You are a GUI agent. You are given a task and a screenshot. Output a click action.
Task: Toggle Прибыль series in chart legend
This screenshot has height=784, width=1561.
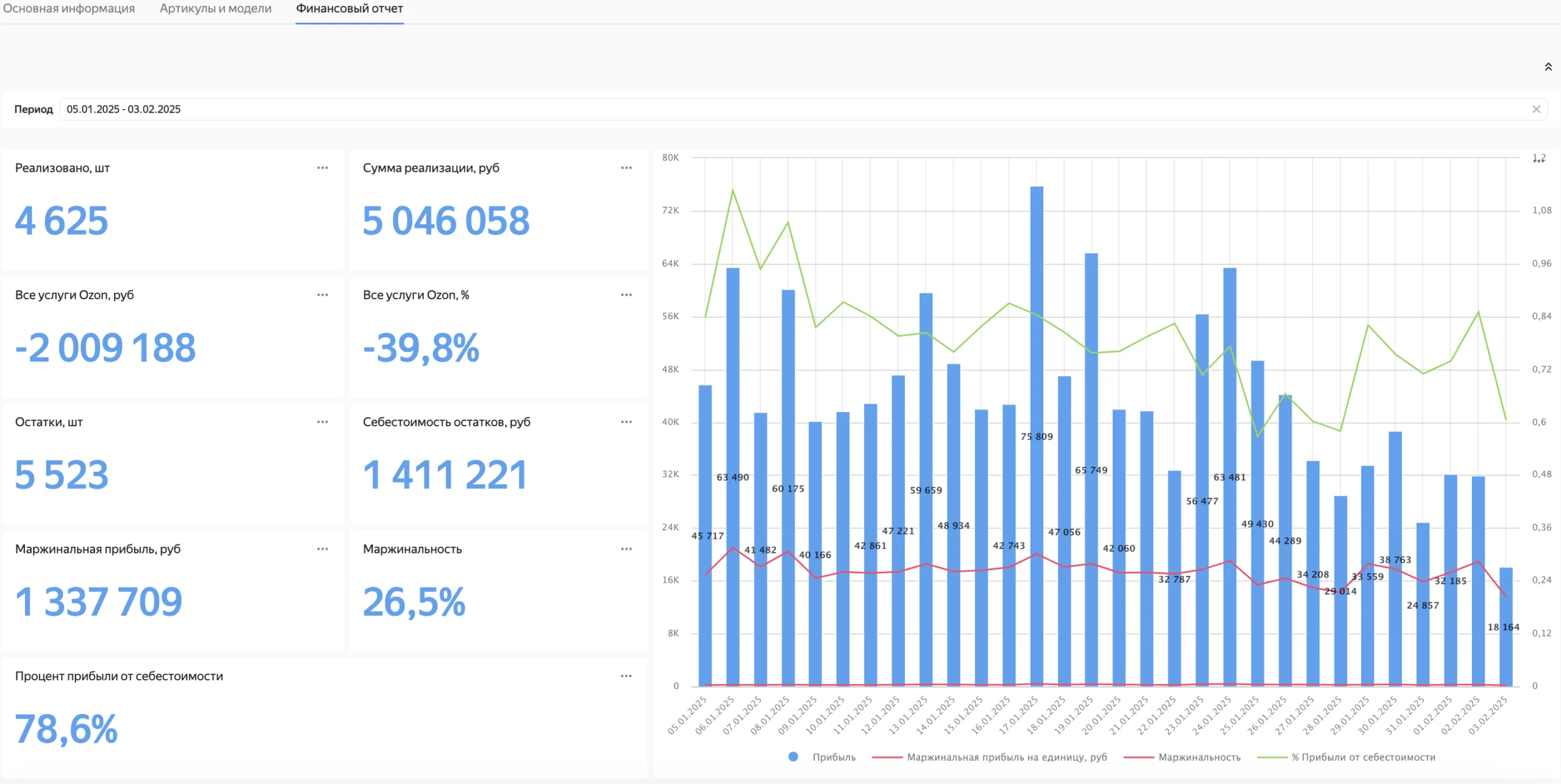(x=822, y=757)
